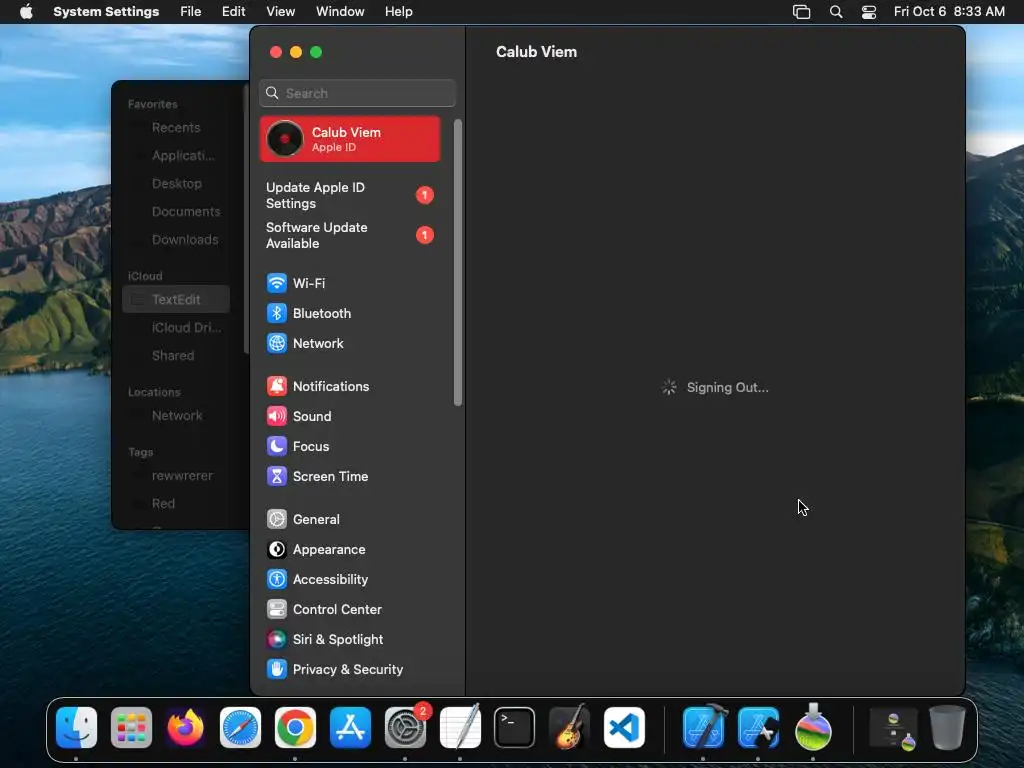The image size is (1024, 768).
Task: Open the Apple menu
Action: point(26,12)
